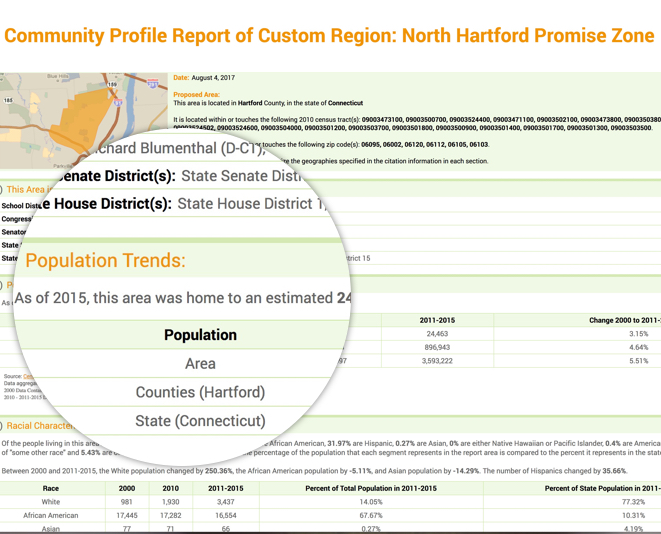Image resolution: width=661 pixels, height=534 pixels.
Task: Select the 10.31% cell
Action: pyautogui.click(x=634, y=515)
